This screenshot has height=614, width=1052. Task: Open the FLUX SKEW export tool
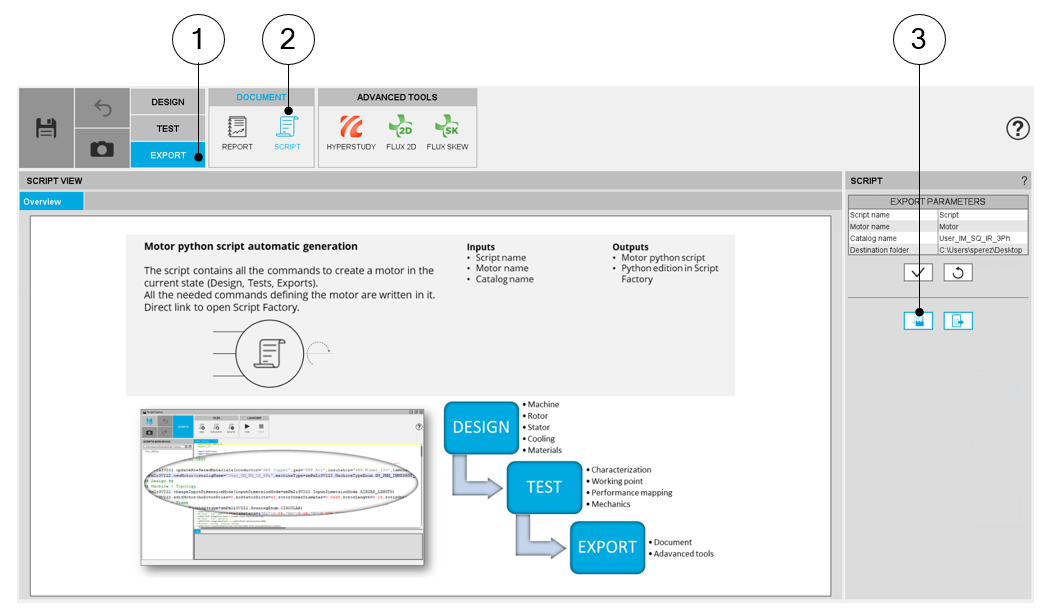pos(448,133)
